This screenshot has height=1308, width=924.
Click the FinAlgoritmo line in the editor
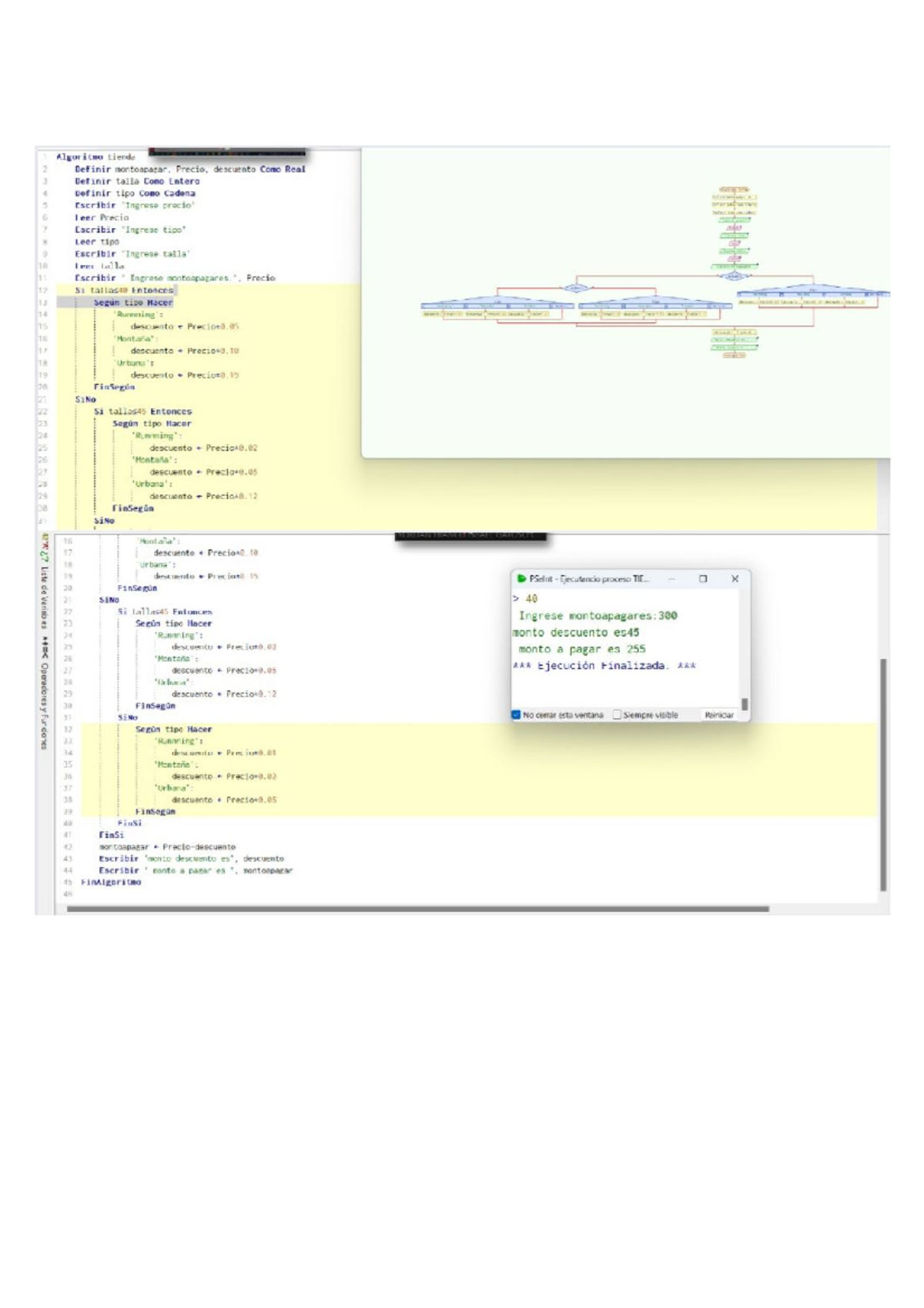pos(111,883)
